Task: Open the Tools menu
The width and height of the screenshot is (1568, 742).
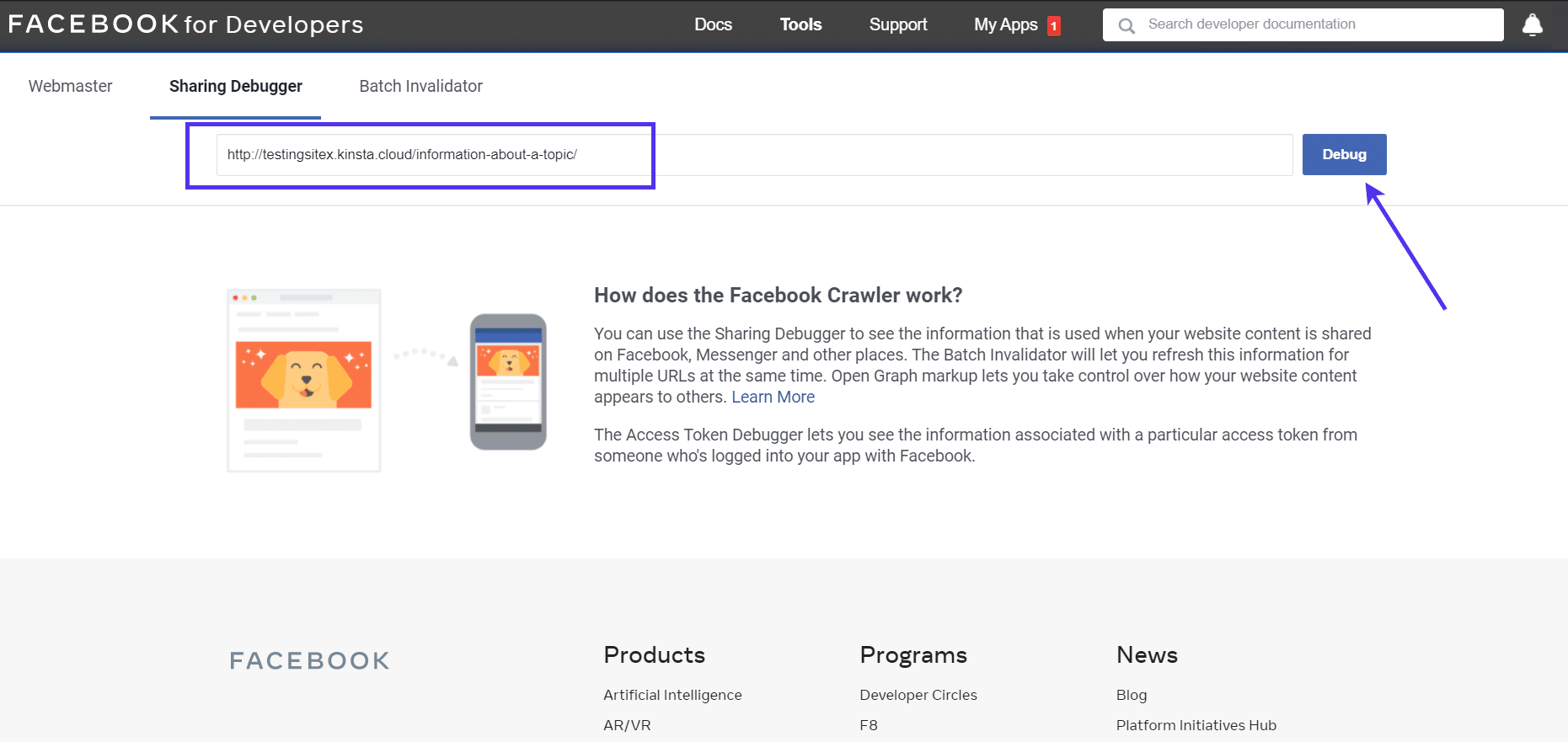Action: point(800,24)
